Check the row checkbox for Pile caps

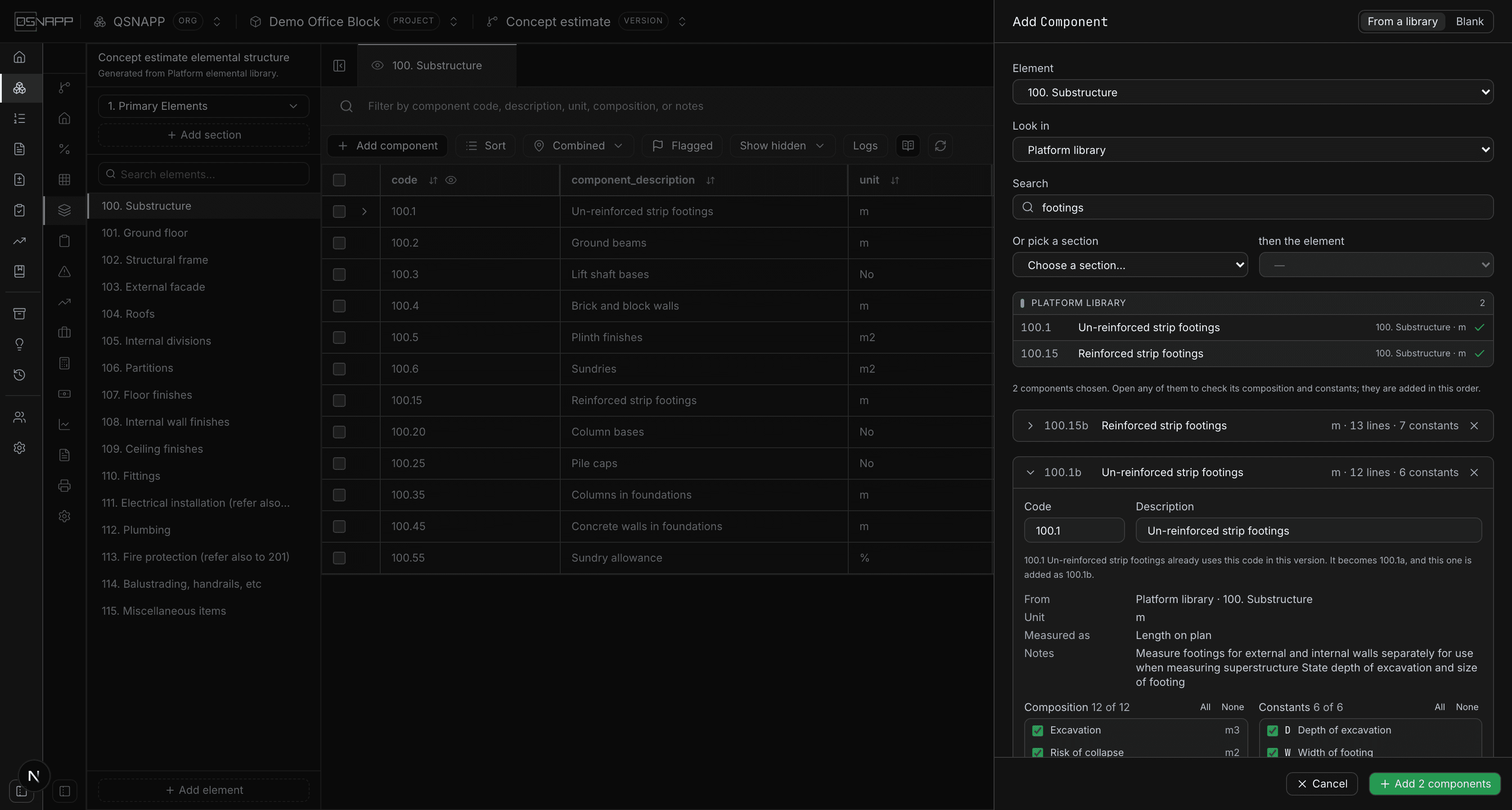coord(339,463)
